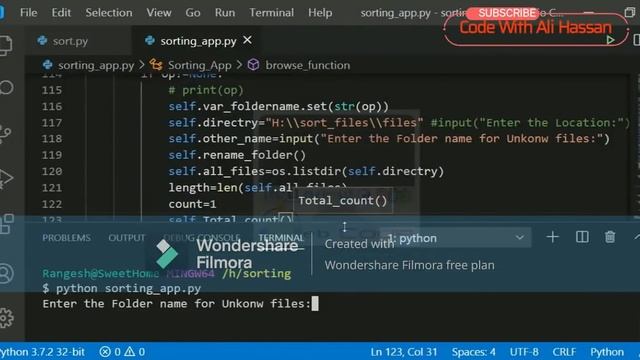Open the Search view in activity bar

[6, 87]
